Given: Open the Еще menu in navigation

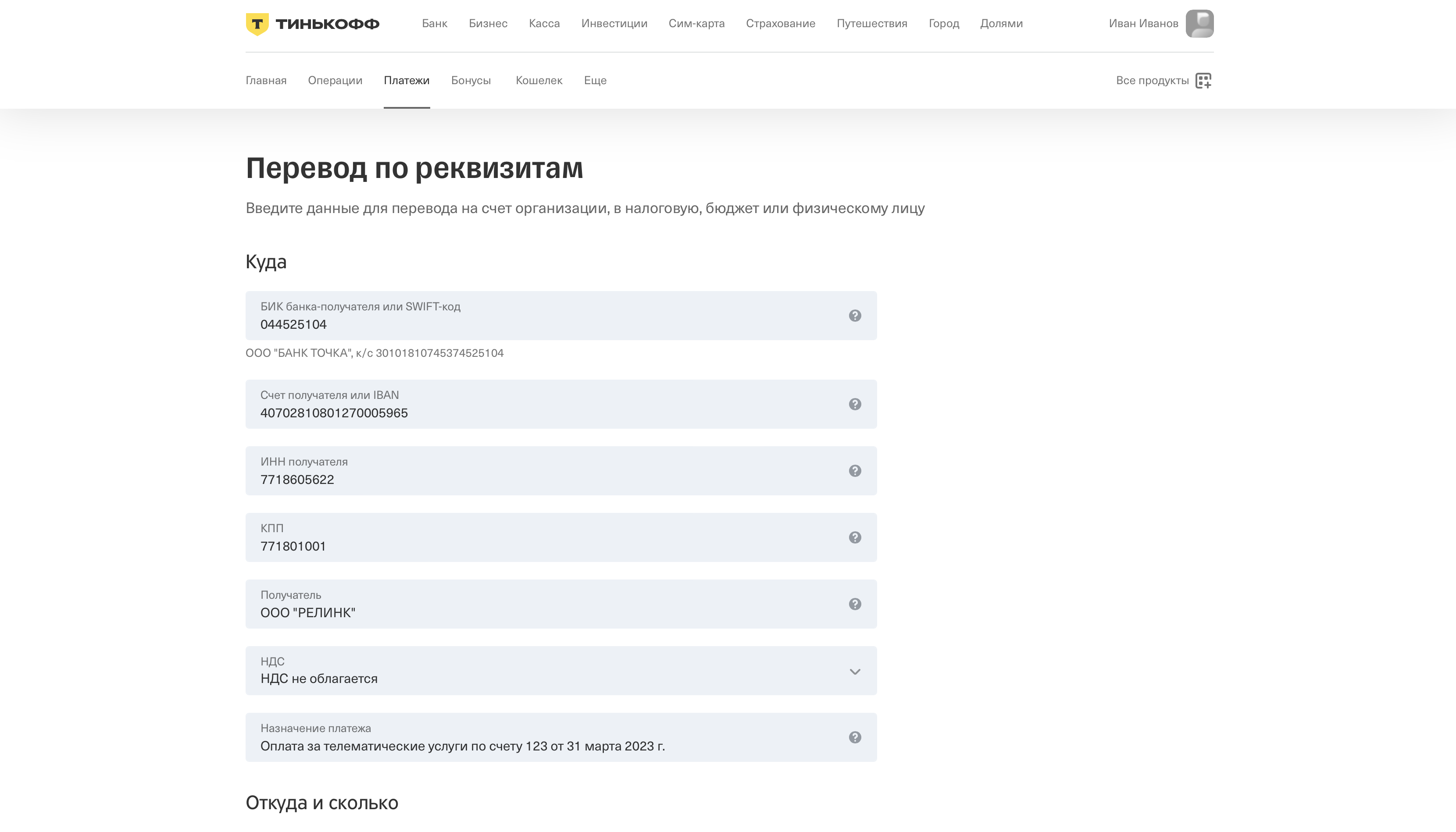Looking at the screenshot, I should (x=595, y=81).
